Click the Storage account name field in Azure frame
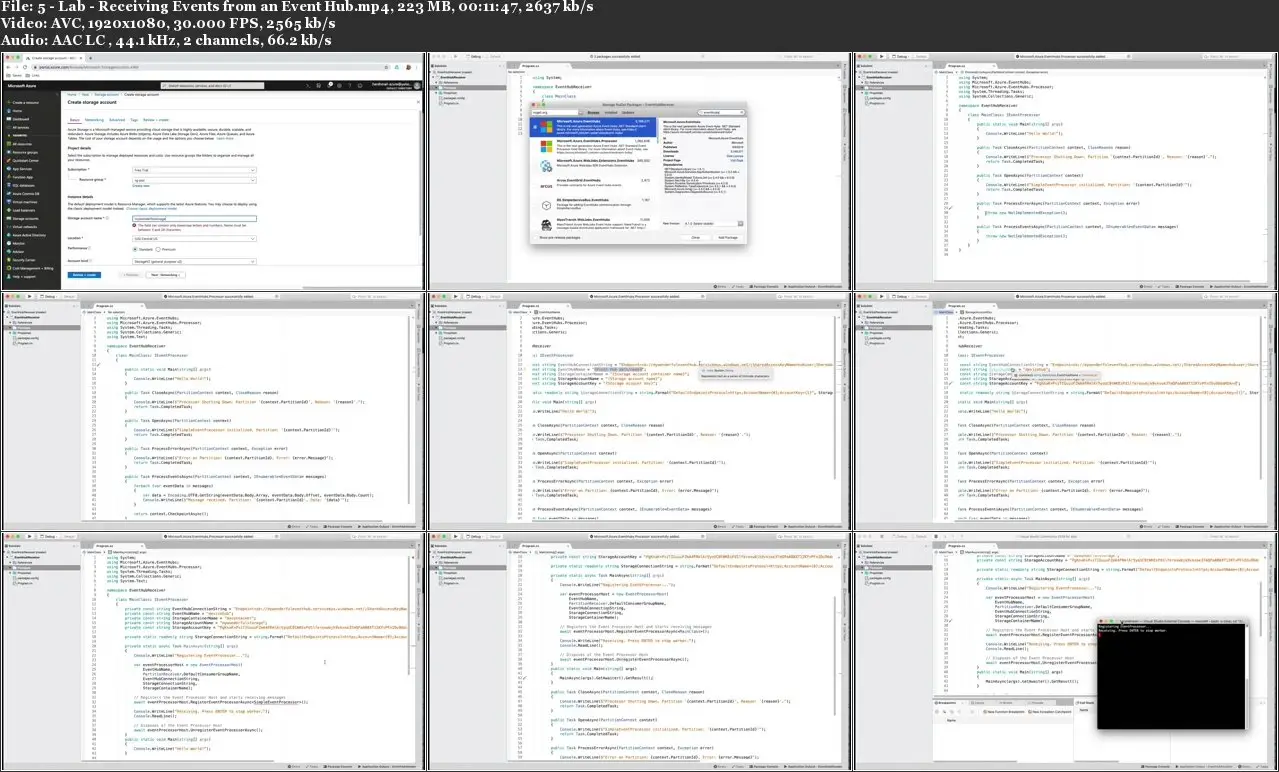This screenshot has height=772, width=1279. 194,219
